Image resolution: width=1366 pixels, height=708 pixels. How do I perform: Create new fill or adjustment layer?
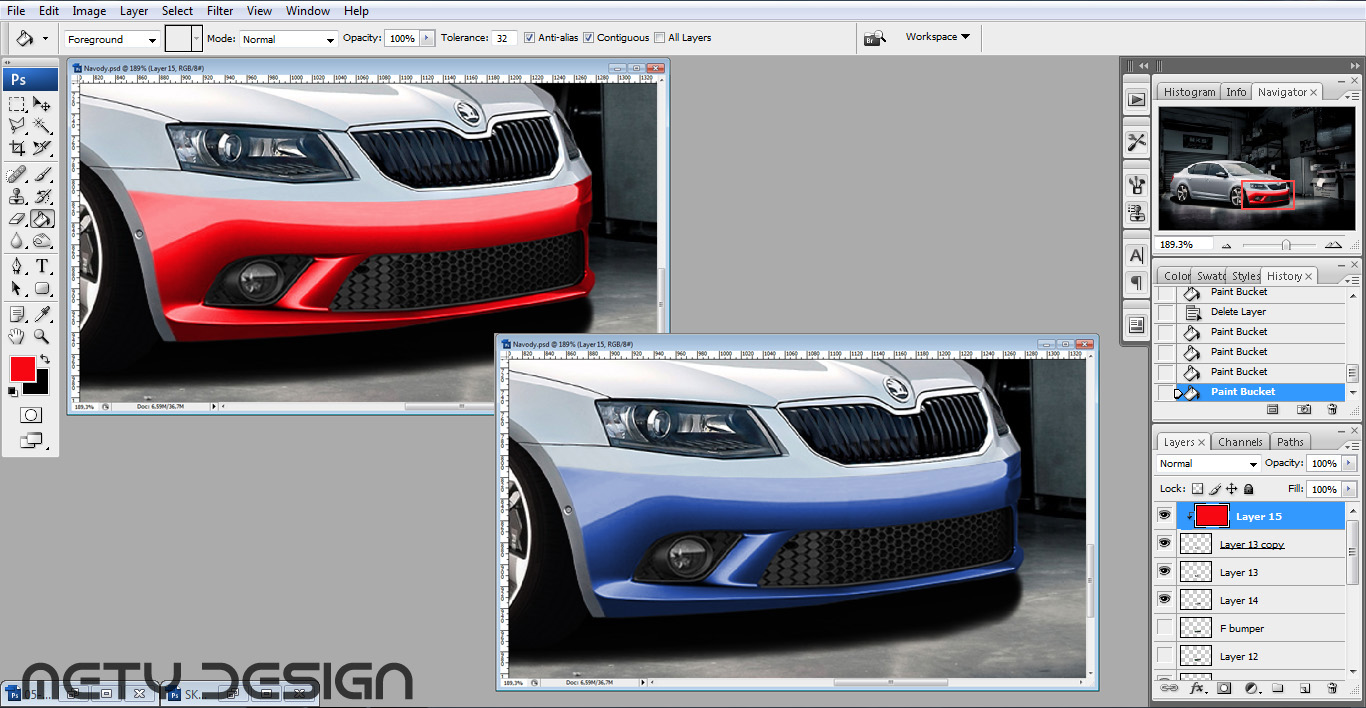pos(1252,688)
